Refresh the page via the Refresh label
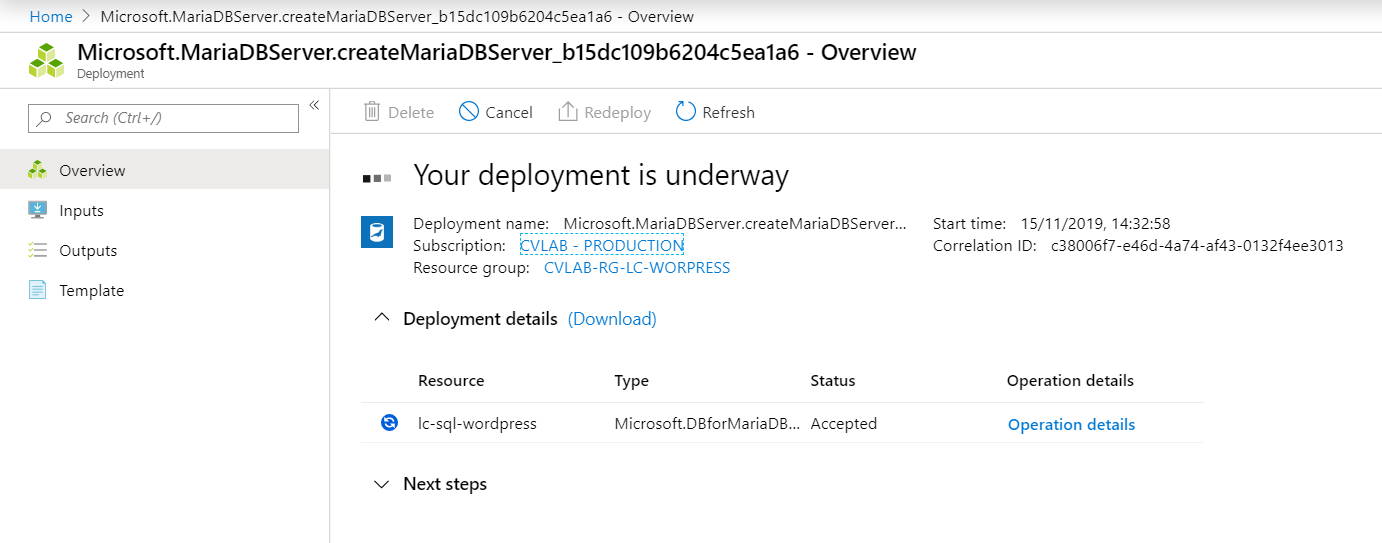 tap(728, 112)
